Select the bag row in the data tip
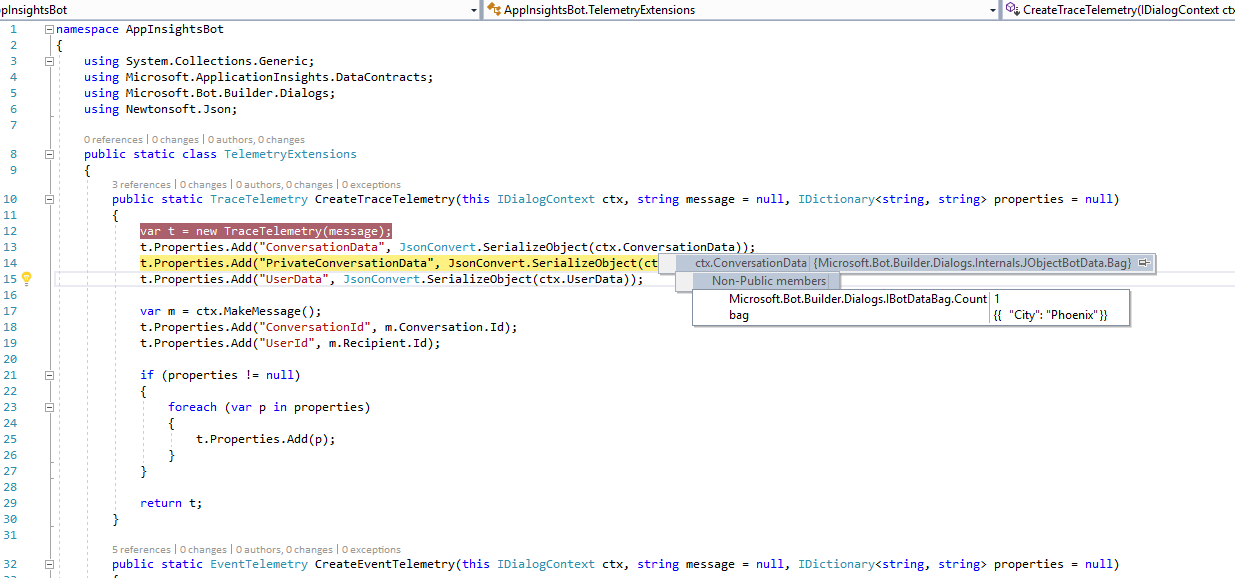The image size is (1235, 578). point(738,315)
